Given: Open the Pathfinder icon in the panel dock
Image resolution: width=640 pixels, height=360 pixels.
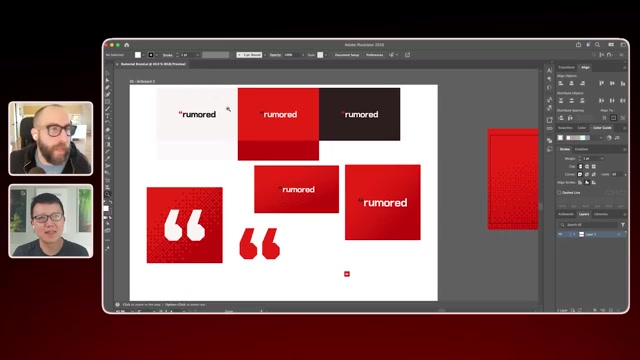Looking at the screenshot, I should pos(549,140).
